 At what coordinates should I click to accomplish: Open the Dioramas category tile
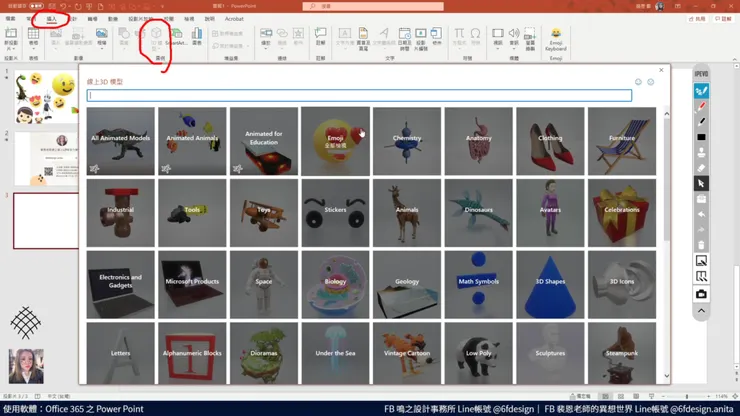tap(264, 353)
